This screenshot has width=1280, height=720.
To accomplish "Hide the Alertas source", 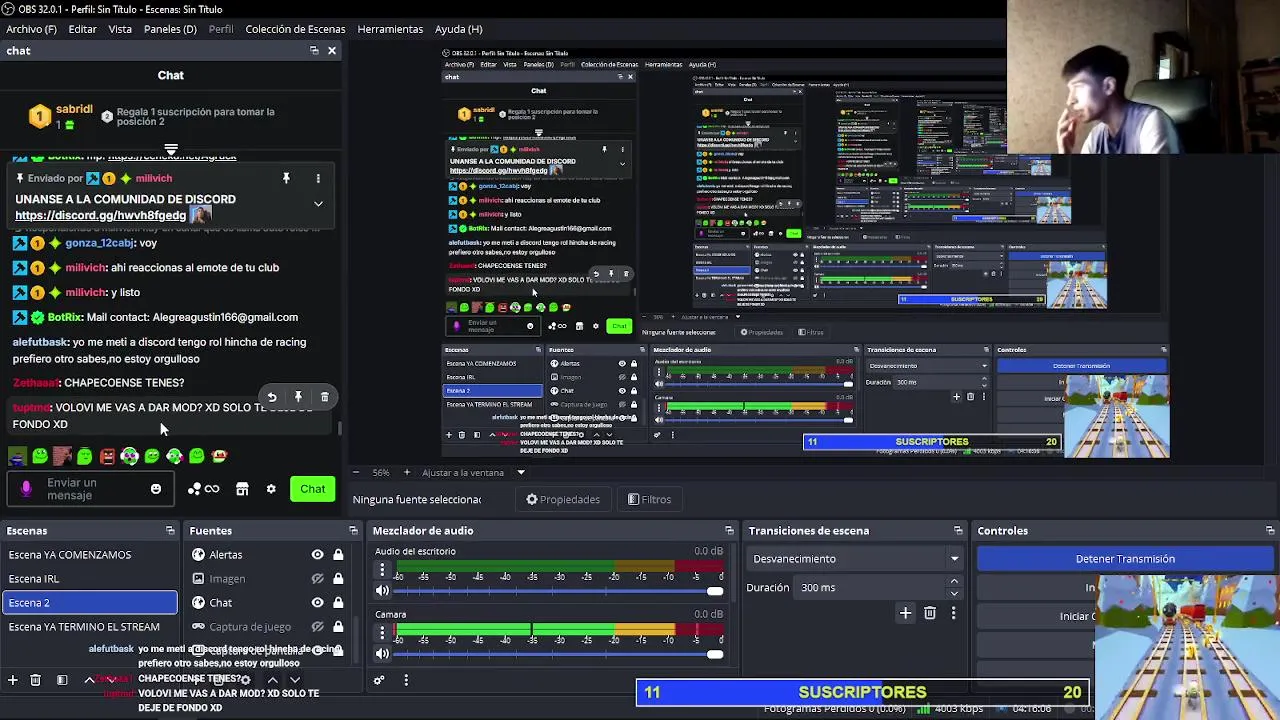I will coord(318,555).
